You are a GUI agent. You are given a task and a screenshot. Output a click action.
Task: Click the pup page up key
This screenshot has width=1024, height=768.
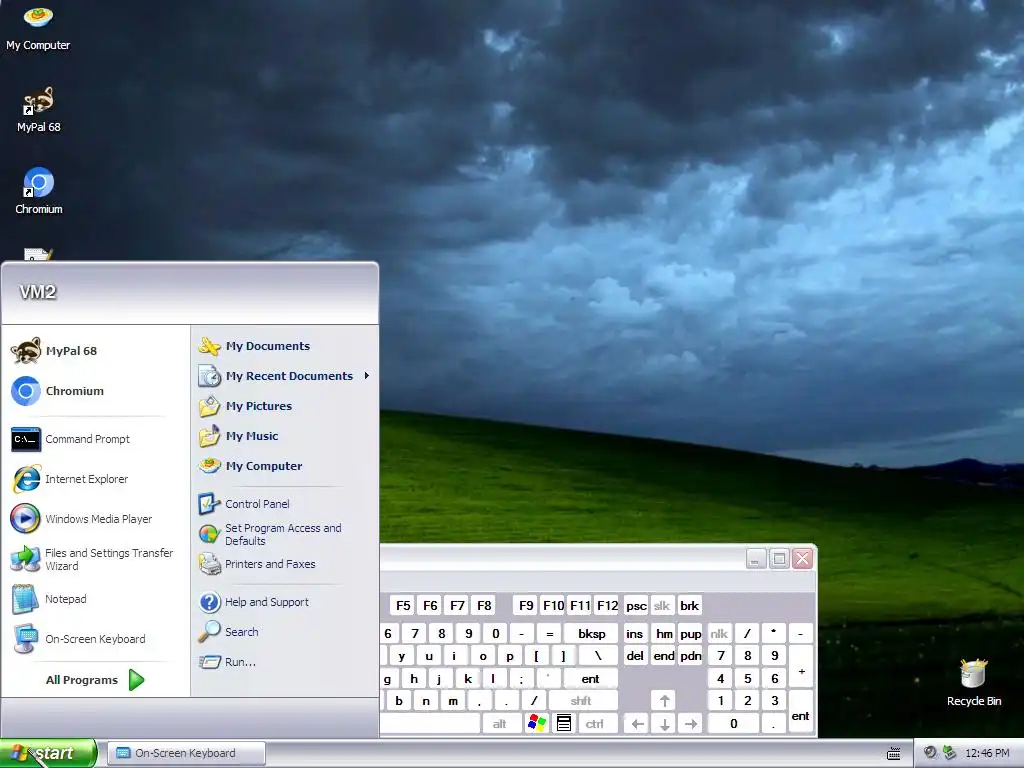(691, 633)
